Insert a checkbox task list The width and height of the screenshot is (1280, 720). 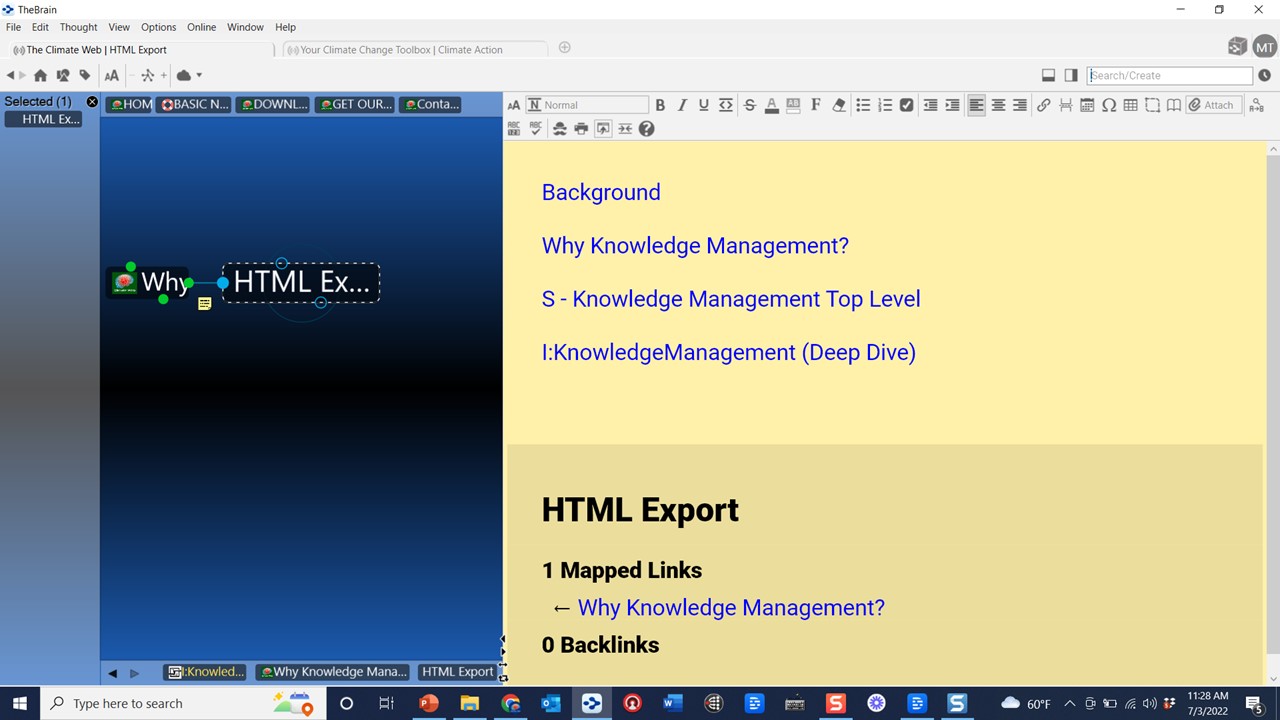[x=907, y=105]
